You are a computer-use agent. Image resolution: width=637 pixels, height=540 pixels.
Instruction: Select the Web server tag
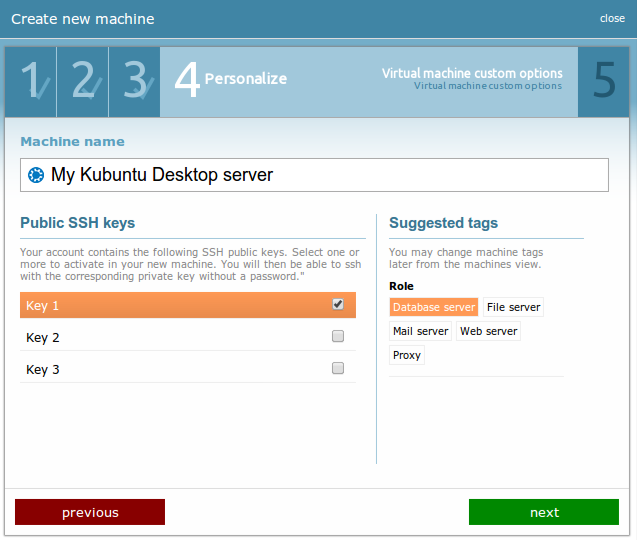click(x=488, y=331)
